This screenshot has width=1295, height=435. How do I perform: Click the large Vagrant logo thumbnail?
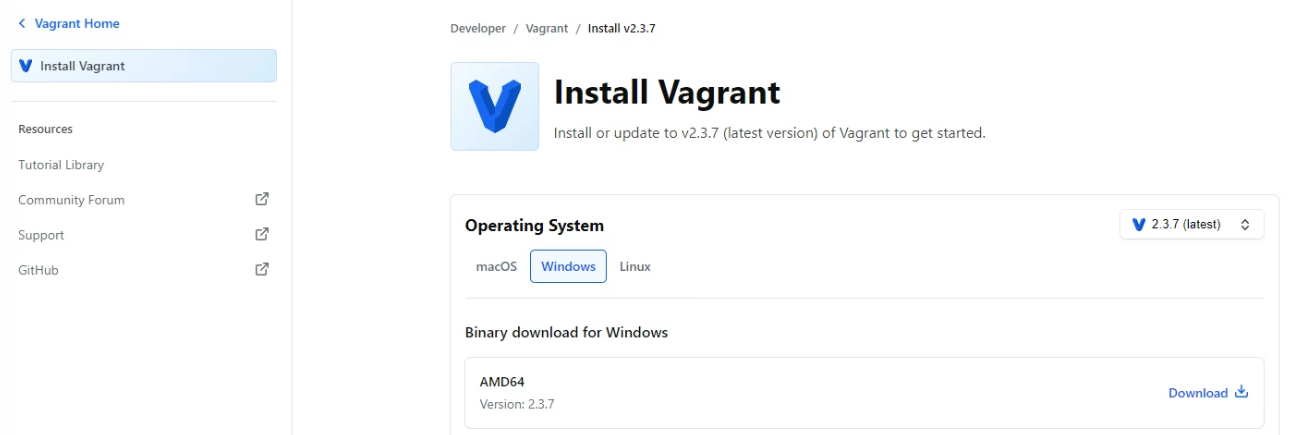(x=495, y=107)
